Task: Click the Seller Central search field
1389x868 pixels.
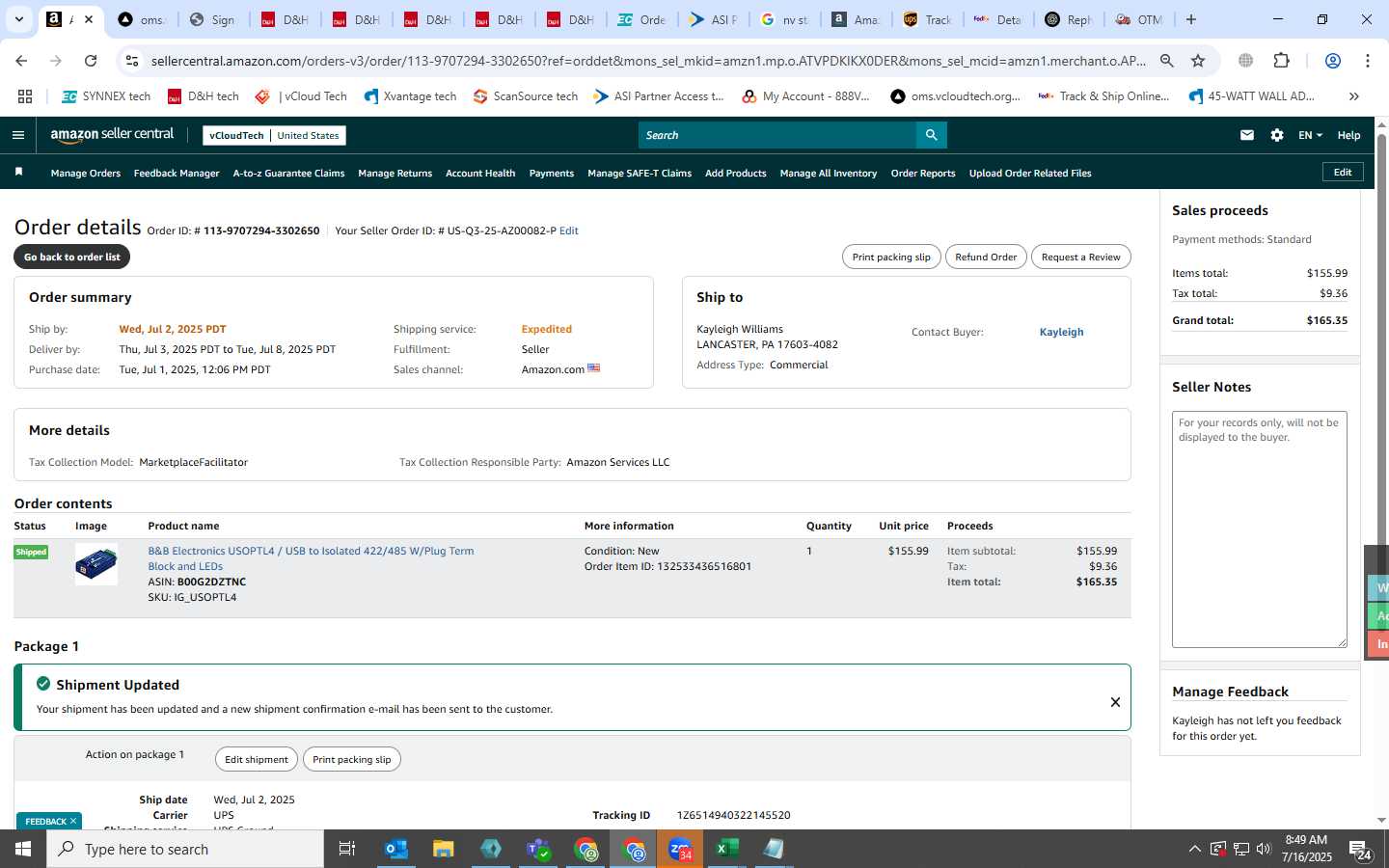Action: tap(777, 135)
